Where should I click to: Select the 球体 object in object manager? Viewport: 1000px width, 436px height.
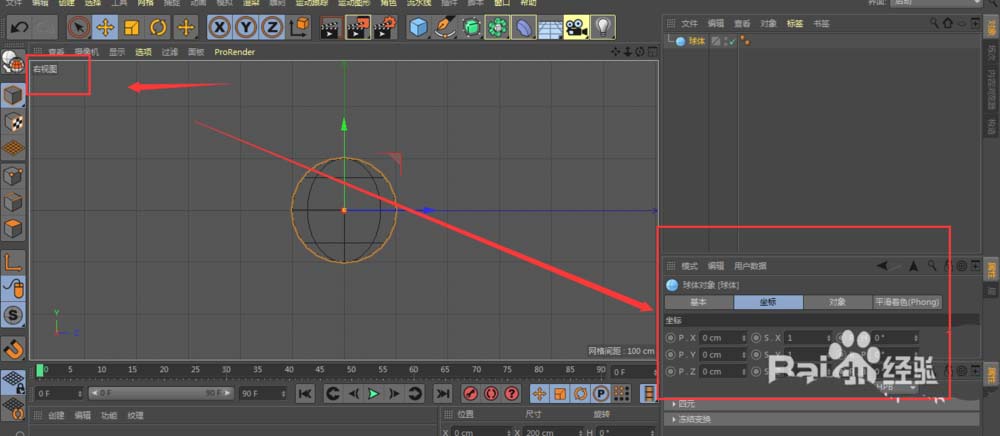point(696,41)
